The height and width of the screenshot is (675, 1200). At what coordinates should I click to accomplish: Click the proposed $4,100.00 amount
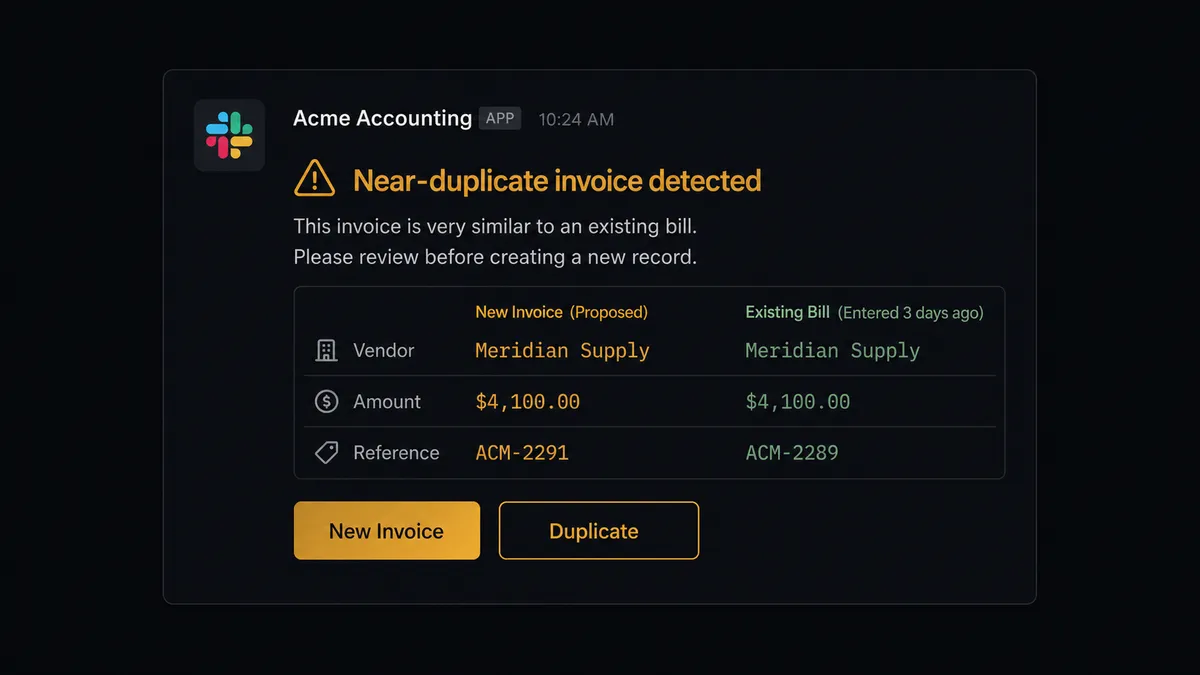[x=528, y=401]
